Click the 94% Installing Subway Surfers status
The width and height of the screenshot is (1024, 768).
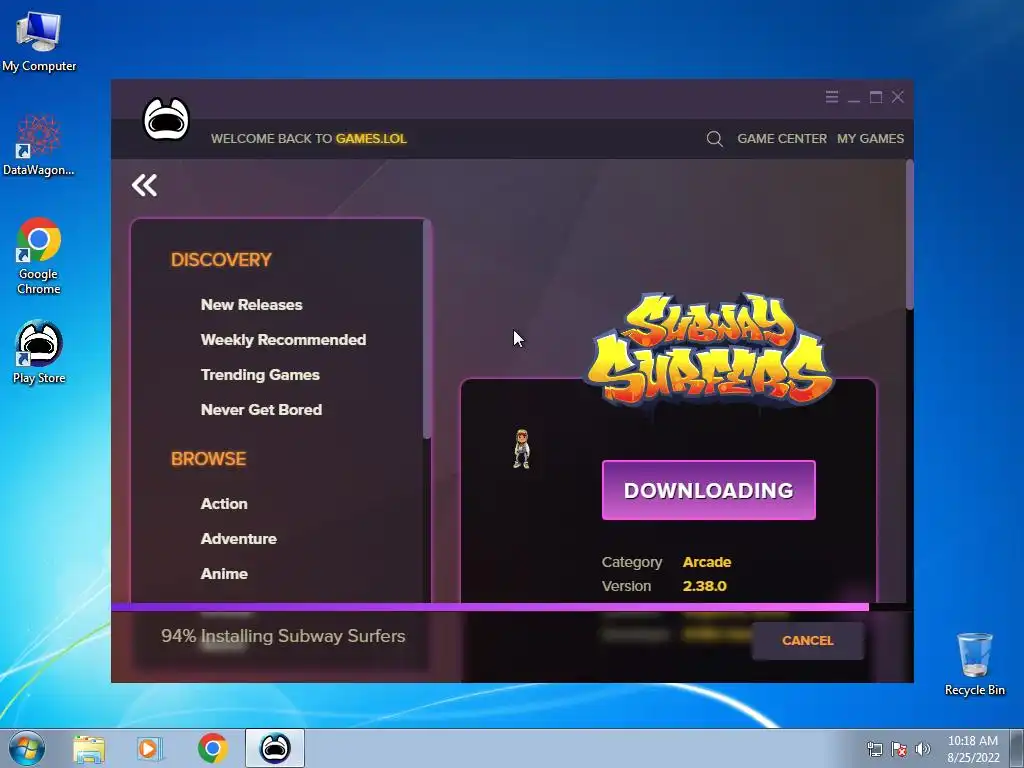click(283, 636)
